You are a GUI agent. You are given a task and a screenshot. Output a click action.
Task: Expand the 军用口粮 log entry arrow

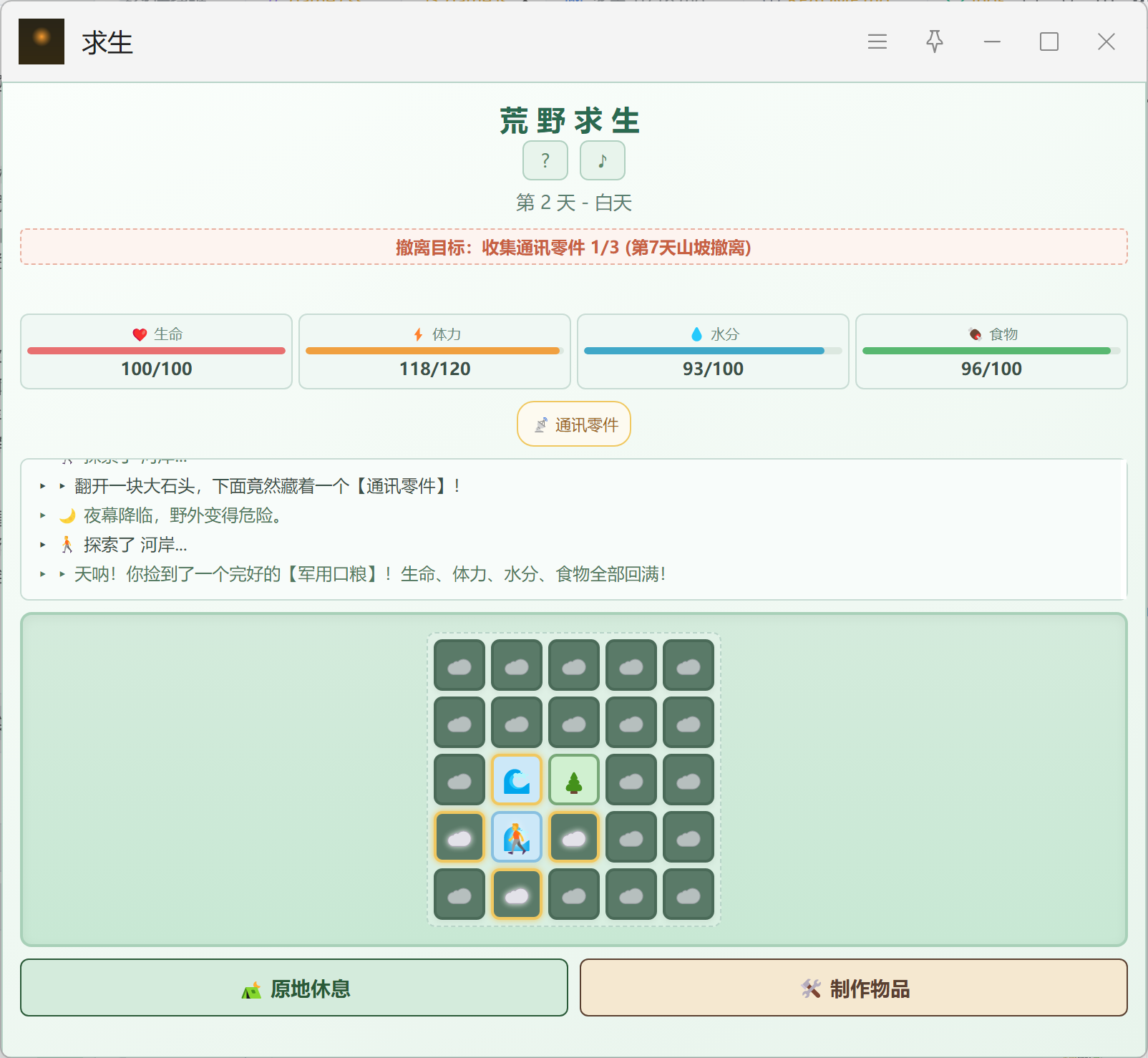(x=43, y=574)
